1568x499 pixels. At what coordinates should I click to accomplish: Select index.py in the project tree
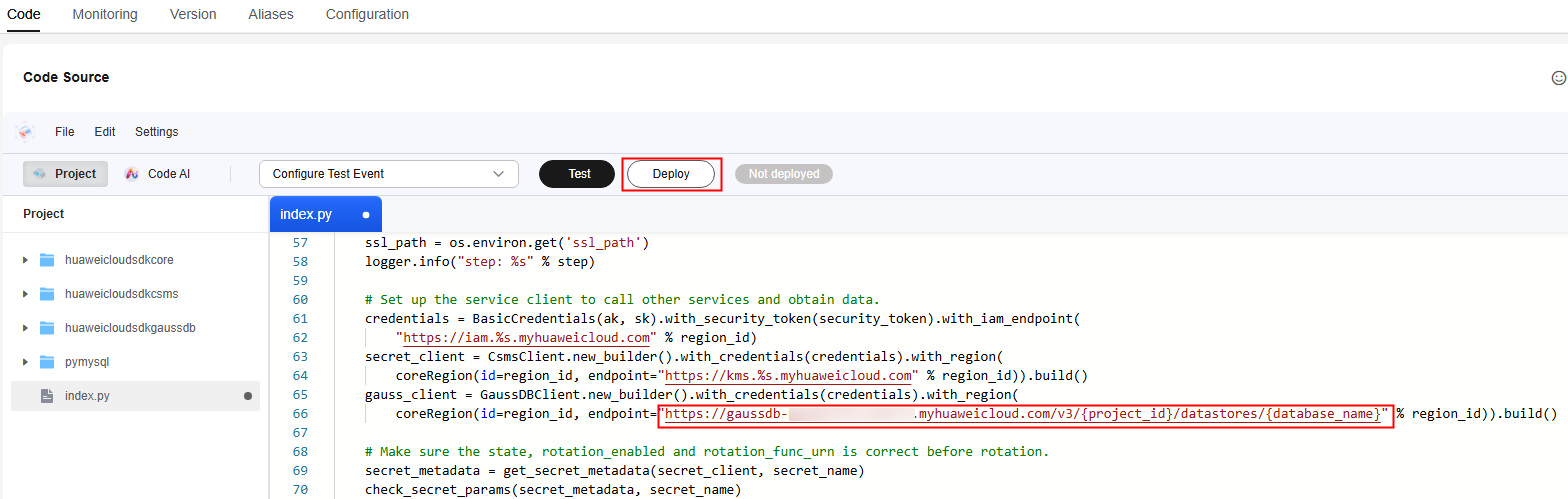click(135, 396)
